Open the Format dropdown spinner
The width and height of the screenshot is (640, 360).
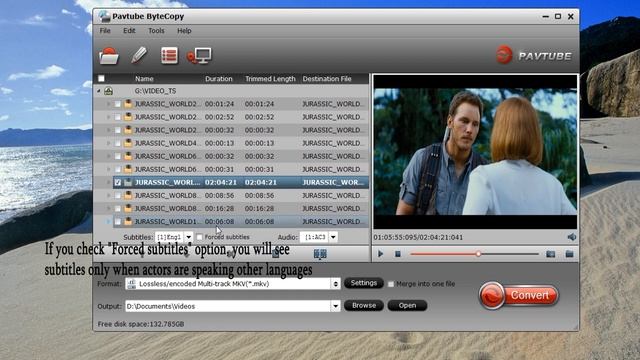point(336,284)
